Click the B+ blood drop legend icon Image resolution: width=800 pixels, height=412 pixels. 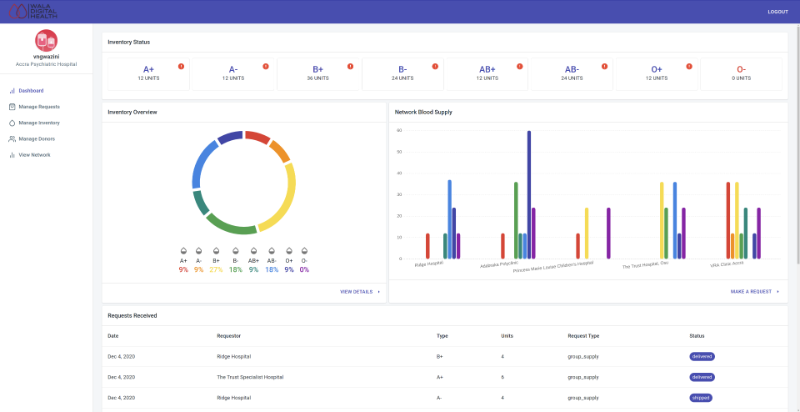point(216,251)
